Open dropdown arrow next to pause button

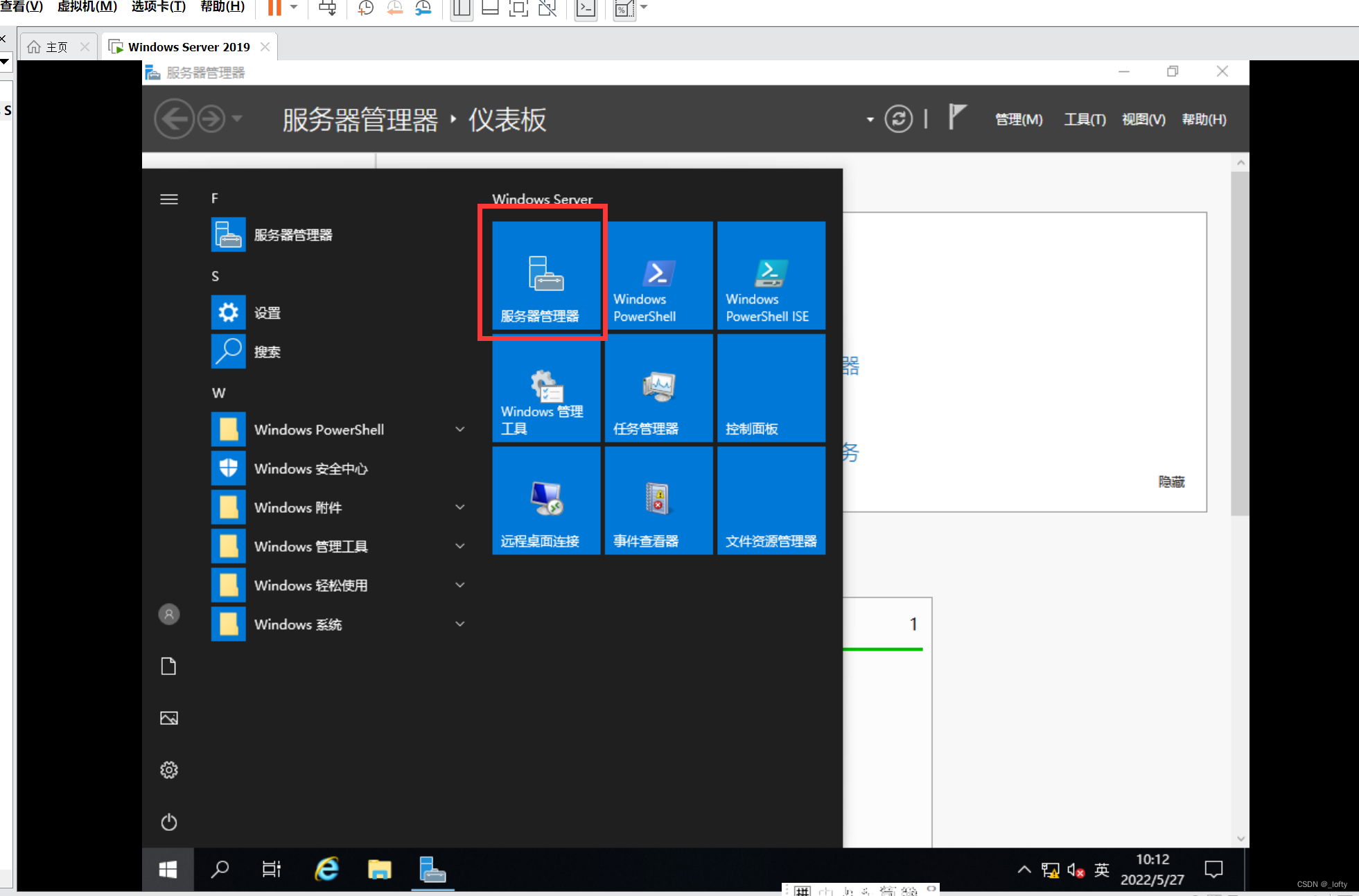(294, 8)
